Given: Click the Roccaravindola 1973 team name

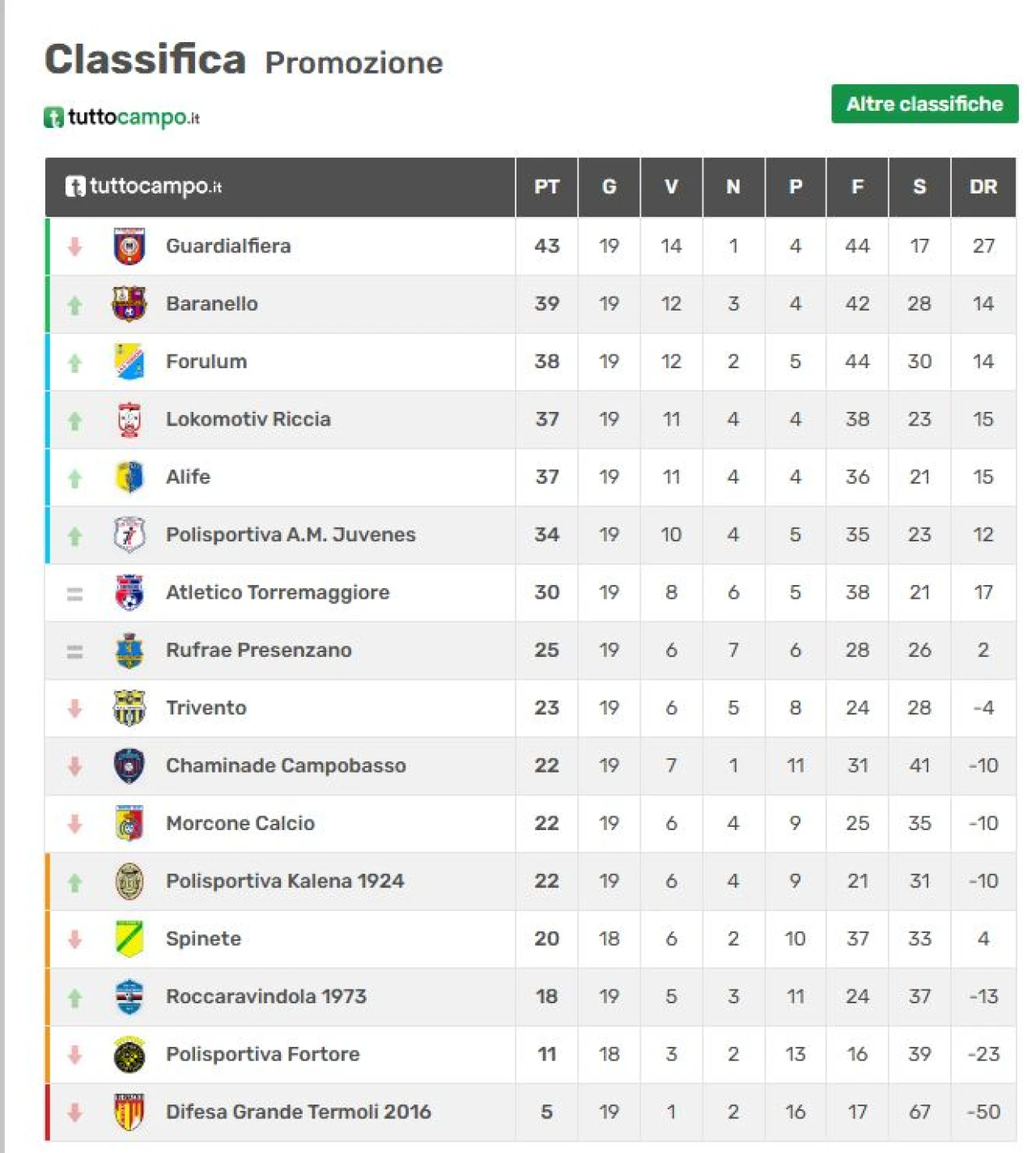Looking at the screenshot, I should point(265,996).
